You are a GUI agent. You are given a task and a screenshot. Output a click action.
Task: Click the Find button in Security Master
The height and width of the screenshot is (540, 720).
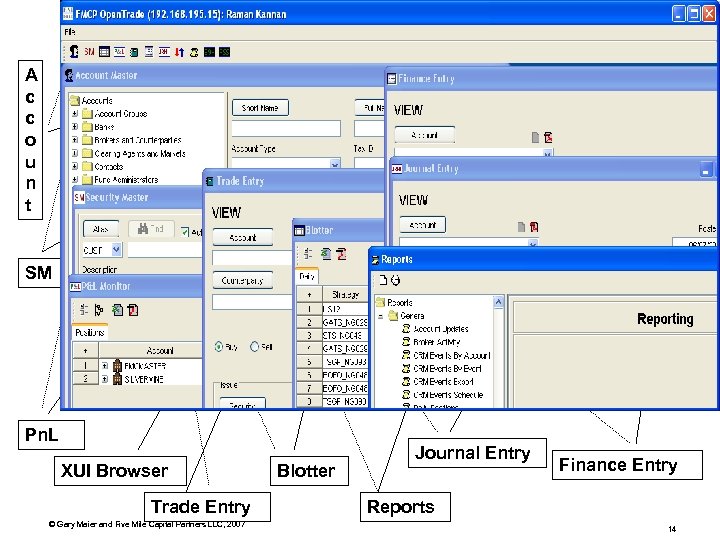[150, 228]
